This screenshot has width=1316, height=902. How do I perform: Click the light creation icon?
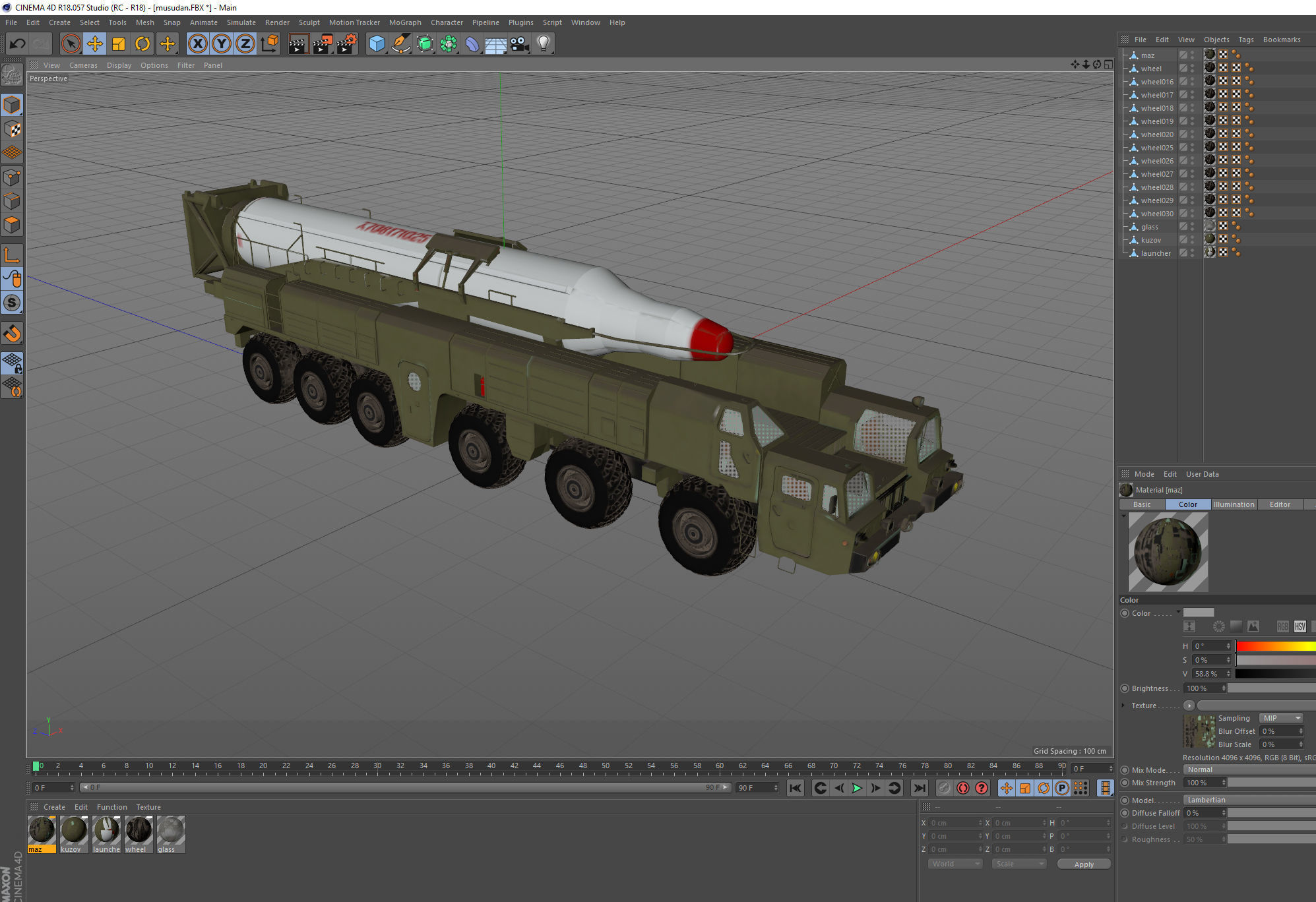(x=543, y=44)
